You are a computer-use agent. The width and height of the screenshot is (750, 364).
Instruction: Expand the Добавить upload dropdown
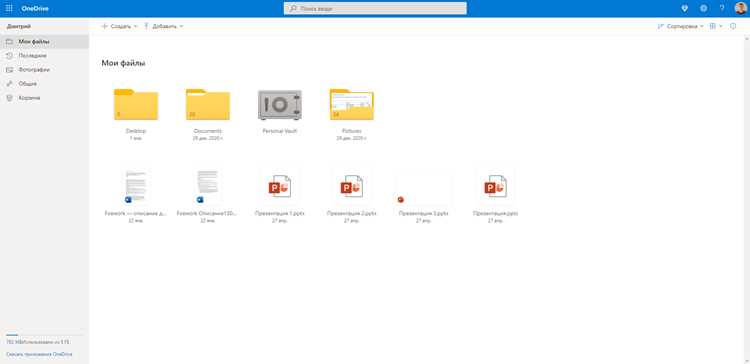pyautogui.click(x=163, y=26)
